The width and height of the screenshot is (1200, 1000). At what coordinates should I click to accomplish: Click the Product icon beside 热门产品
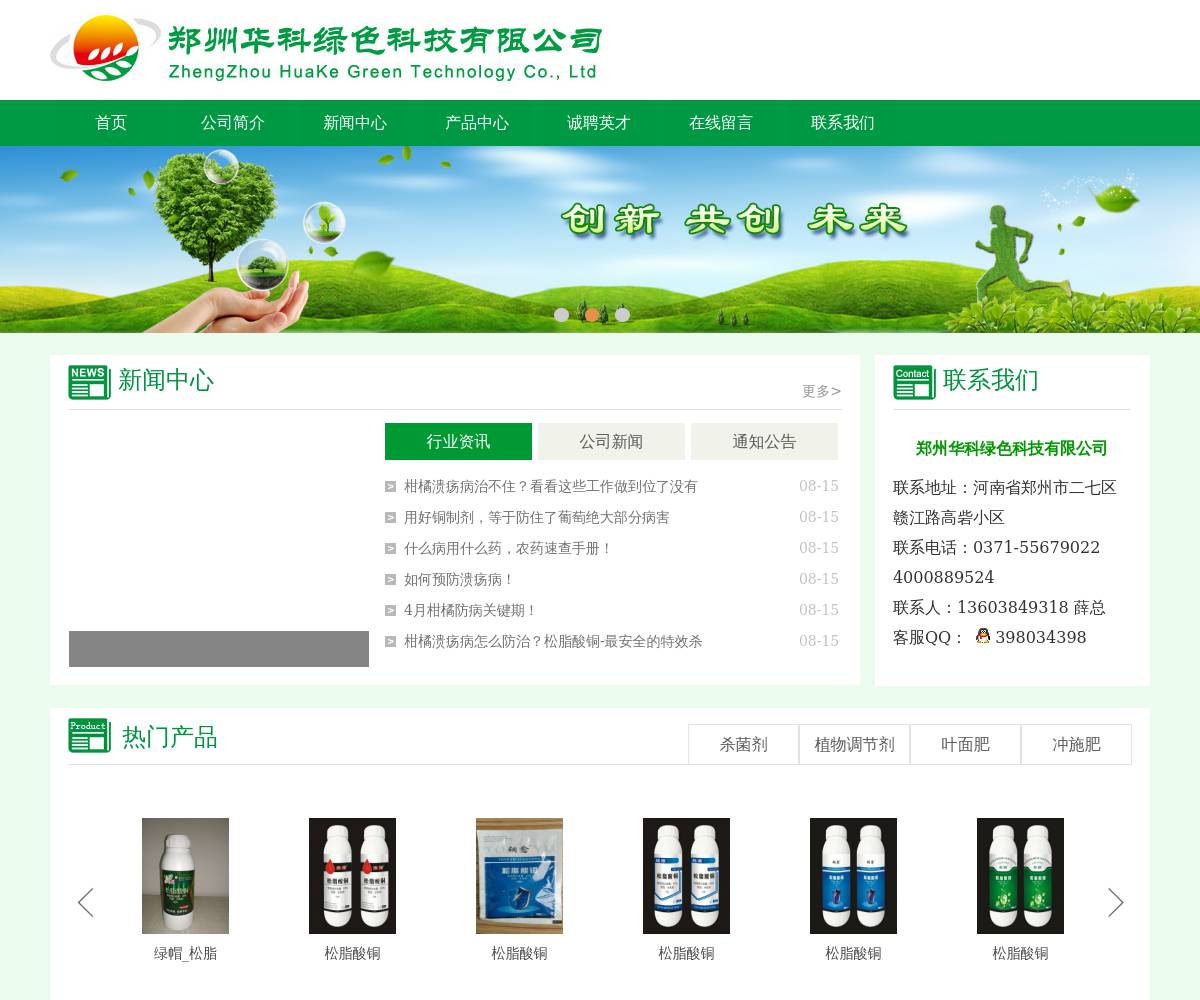[x=89, y=735]
